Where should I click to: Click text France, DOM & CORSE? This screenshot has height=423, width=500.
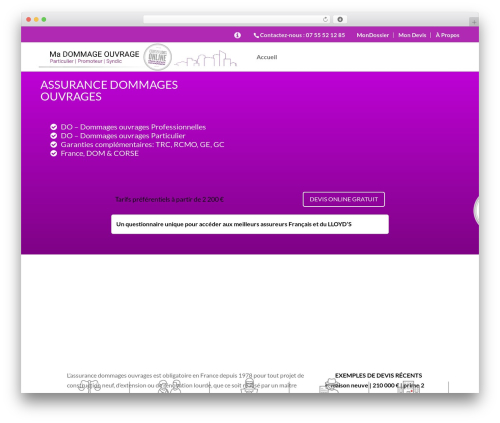click(x=99, y=153)
